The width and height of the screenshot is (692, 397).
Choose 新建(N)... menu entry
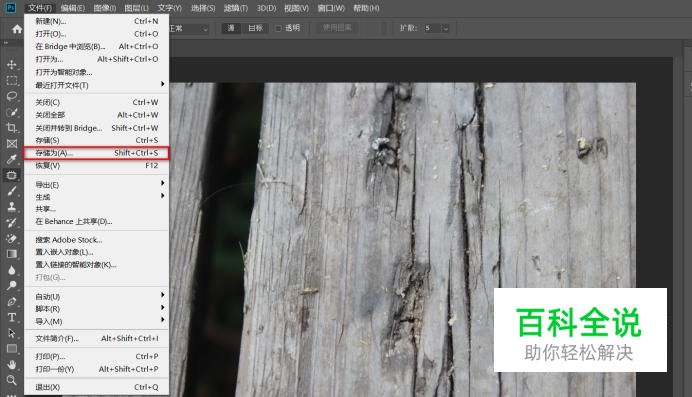click(x=96, y=21)
